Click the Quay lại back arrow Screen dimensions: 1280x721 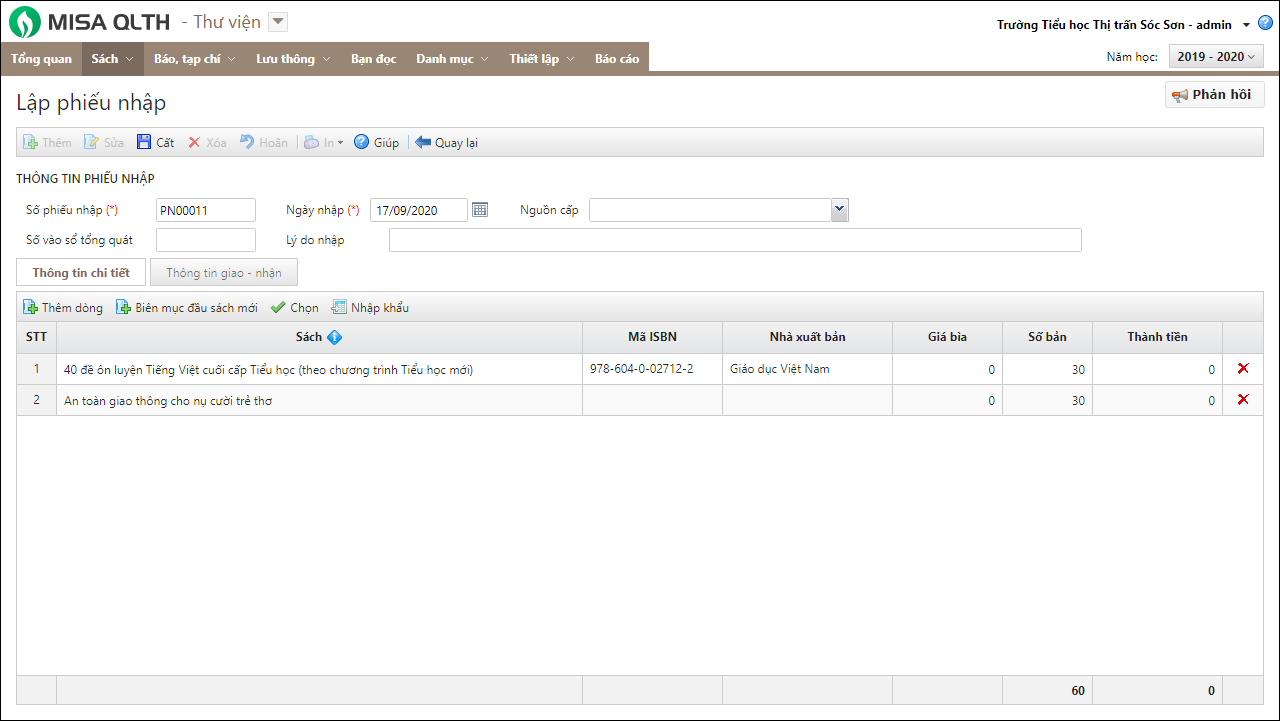[x=423, y=143]
